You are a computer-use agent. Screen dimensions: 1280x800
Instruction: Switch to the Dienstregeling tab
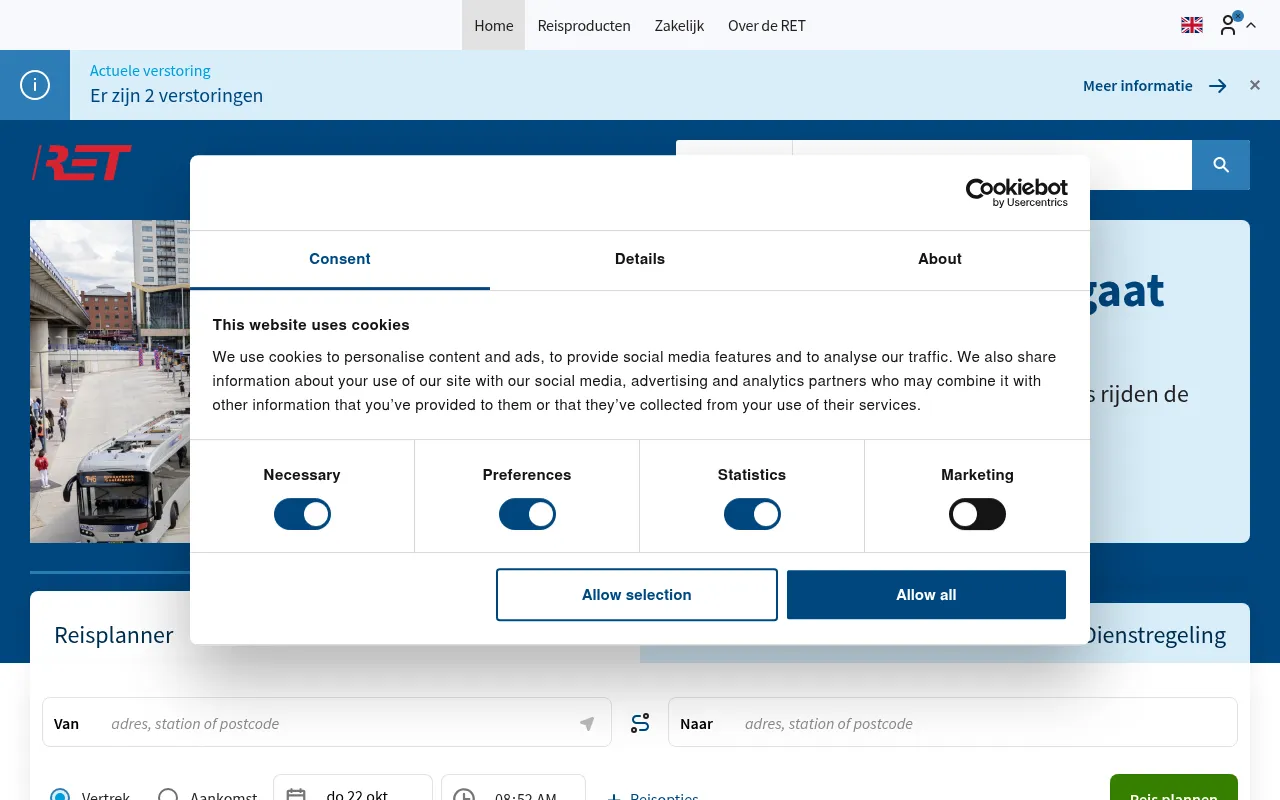click(x=1155, y=635)
